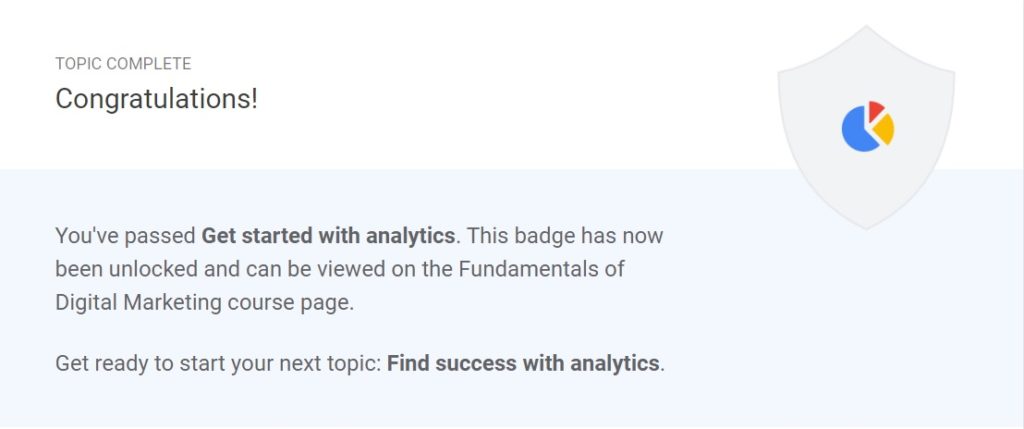Click the bold Get started with analytics text
The height and width of the screenshot is (429, 1024).
(x=328, y=235)
